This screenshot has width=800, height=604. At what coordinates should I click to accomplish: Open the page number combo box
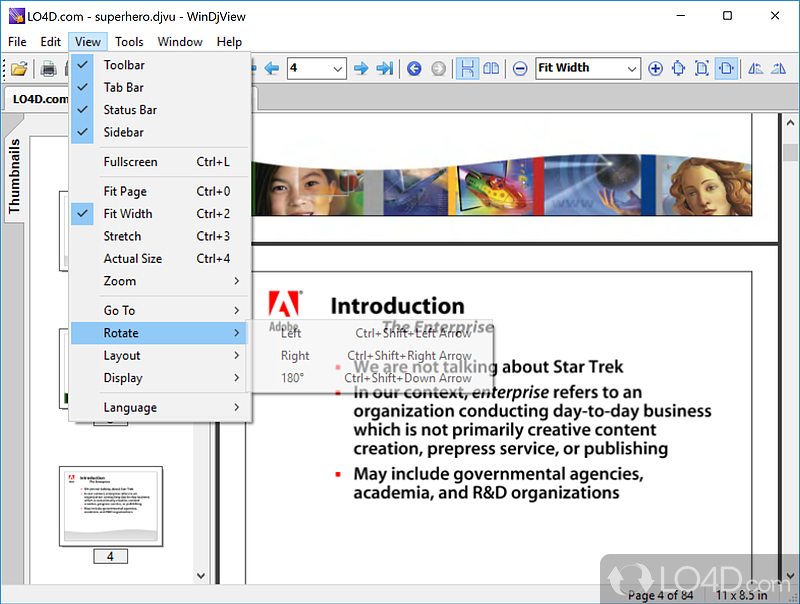317,68
